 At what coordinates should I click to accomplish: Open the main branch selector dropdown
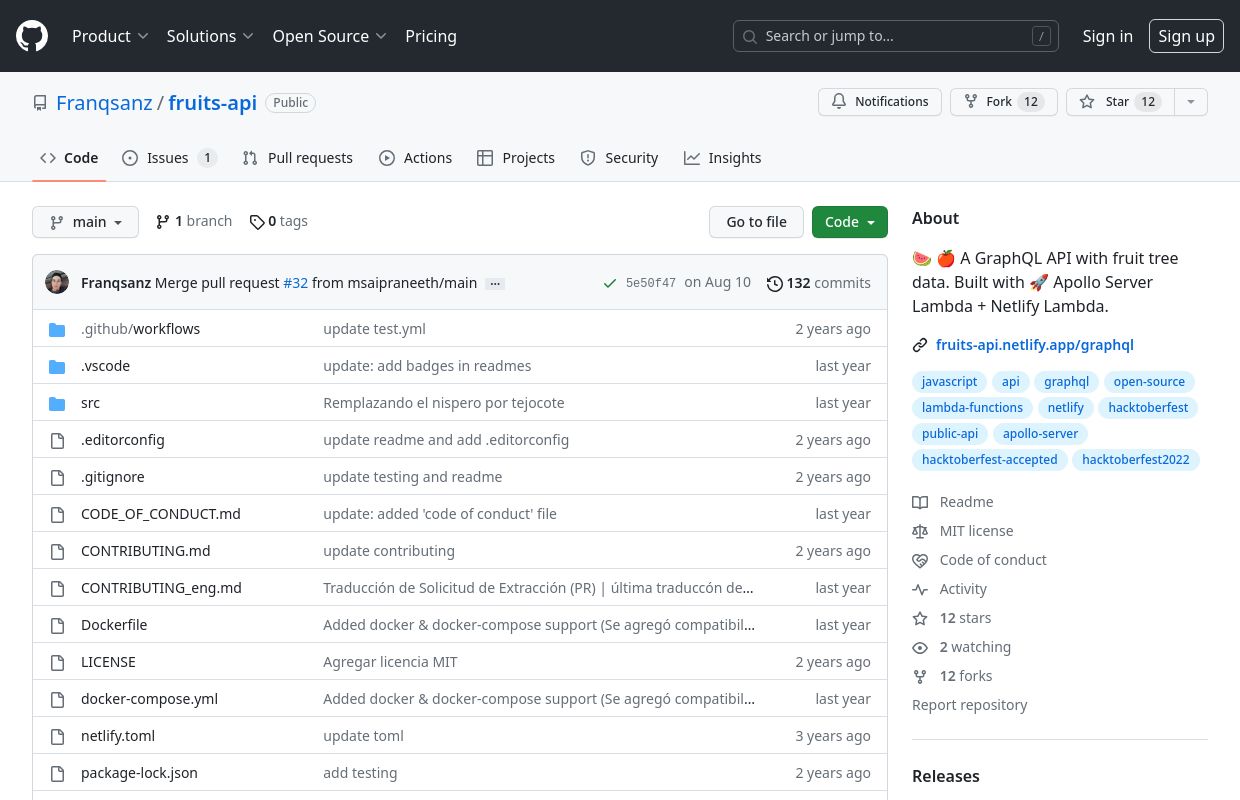pyautogui.click(x=85, y=222)
